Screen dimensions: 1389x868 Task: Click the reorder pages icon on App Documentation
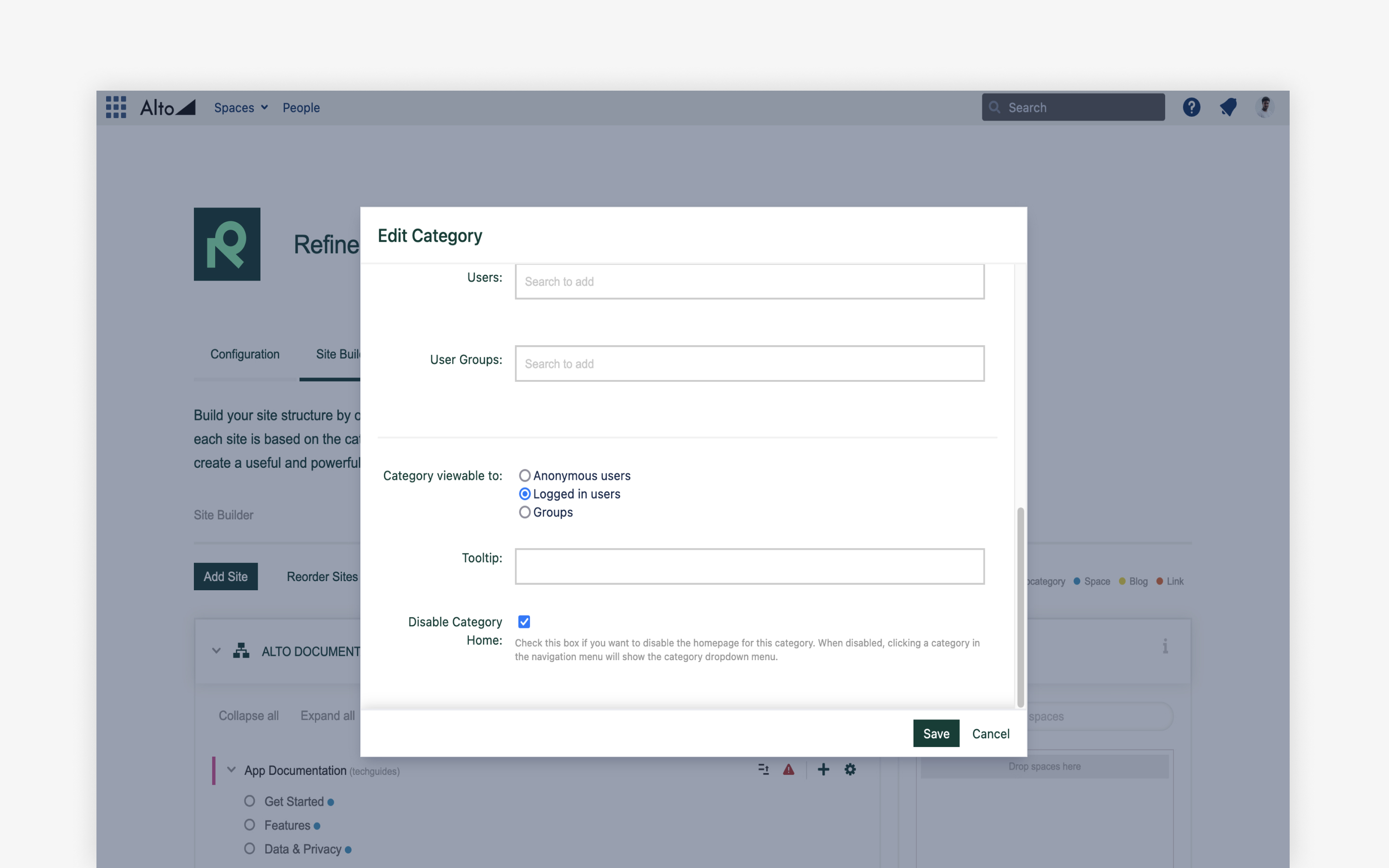[763, 769]
